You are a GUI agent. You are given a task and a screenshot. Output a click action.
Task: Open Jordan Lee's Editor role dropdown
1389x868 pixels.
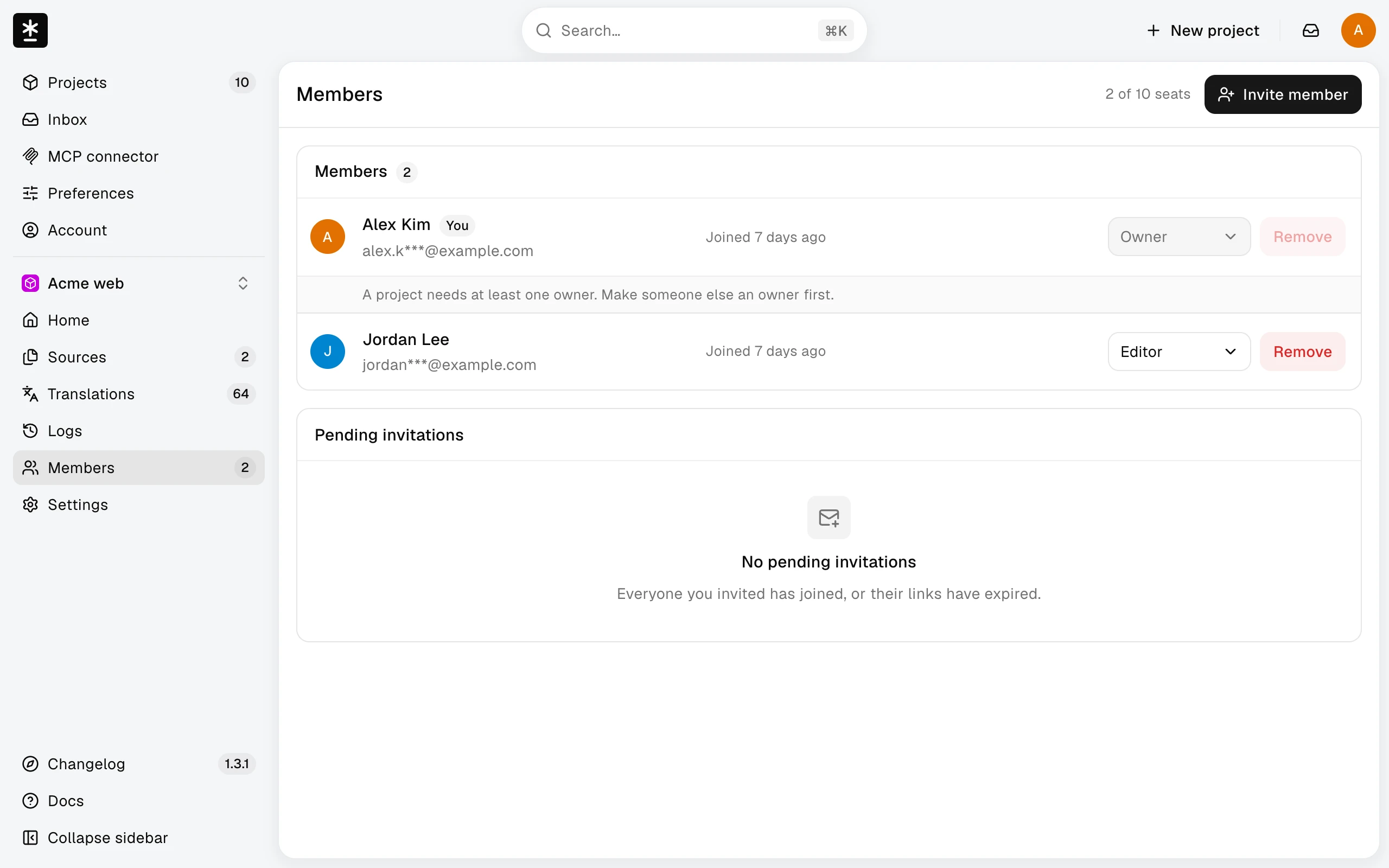point(1179,352)
